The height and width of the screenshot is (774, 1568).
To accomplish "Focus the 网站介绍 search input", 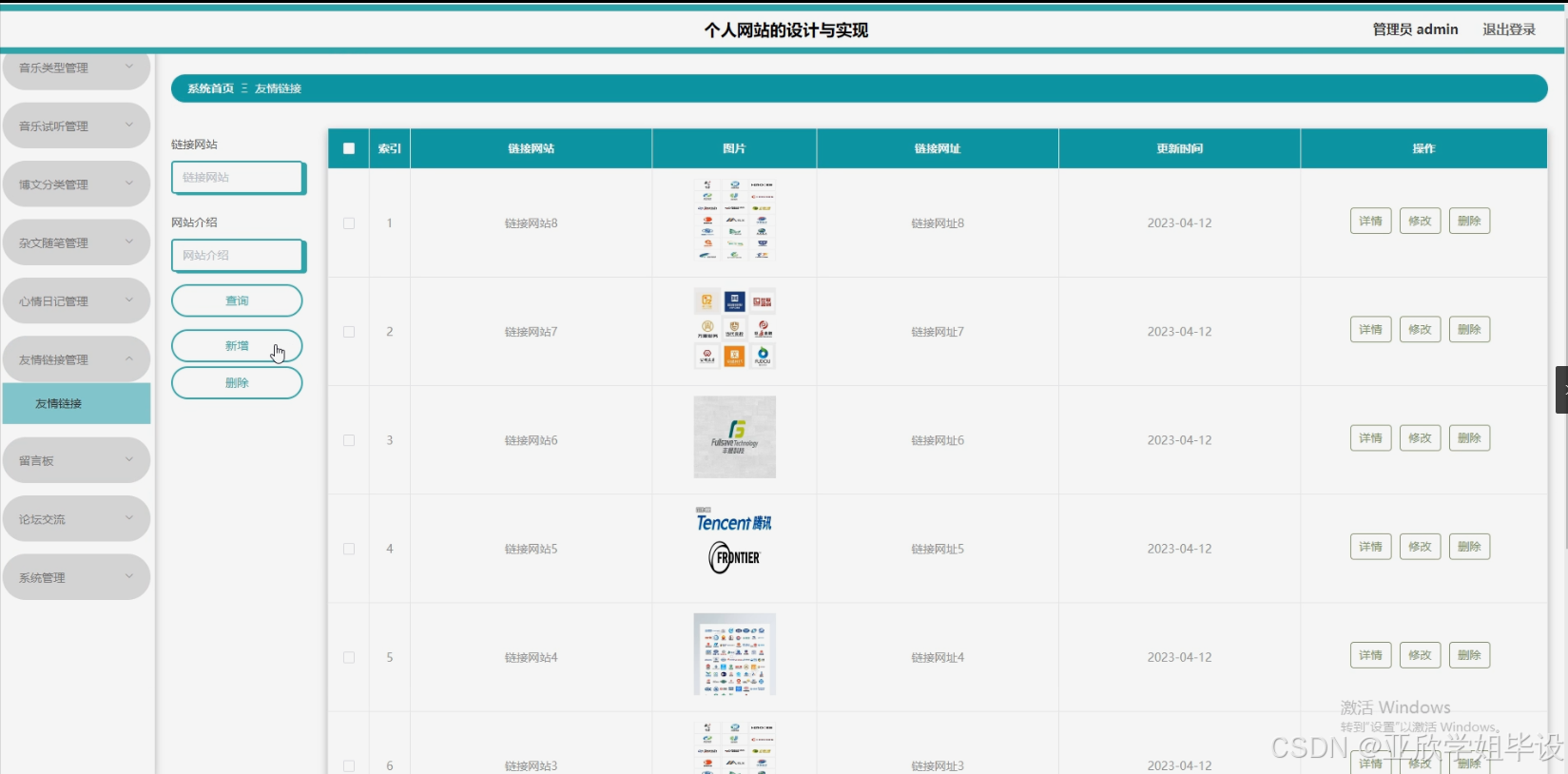I will 239,256.
